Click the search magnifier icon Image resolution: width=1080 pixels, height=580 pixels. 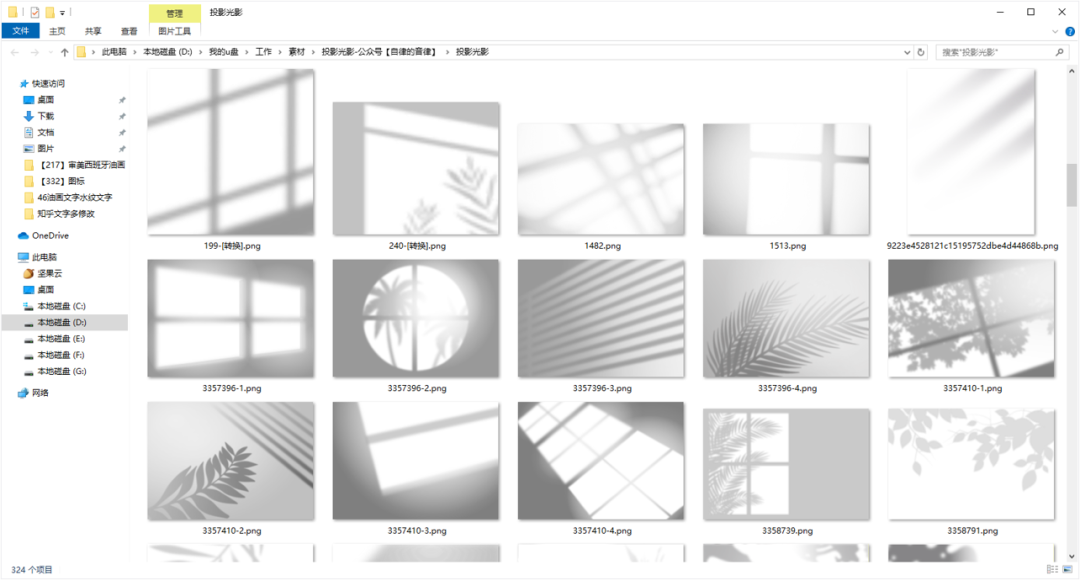point(1060,52)
